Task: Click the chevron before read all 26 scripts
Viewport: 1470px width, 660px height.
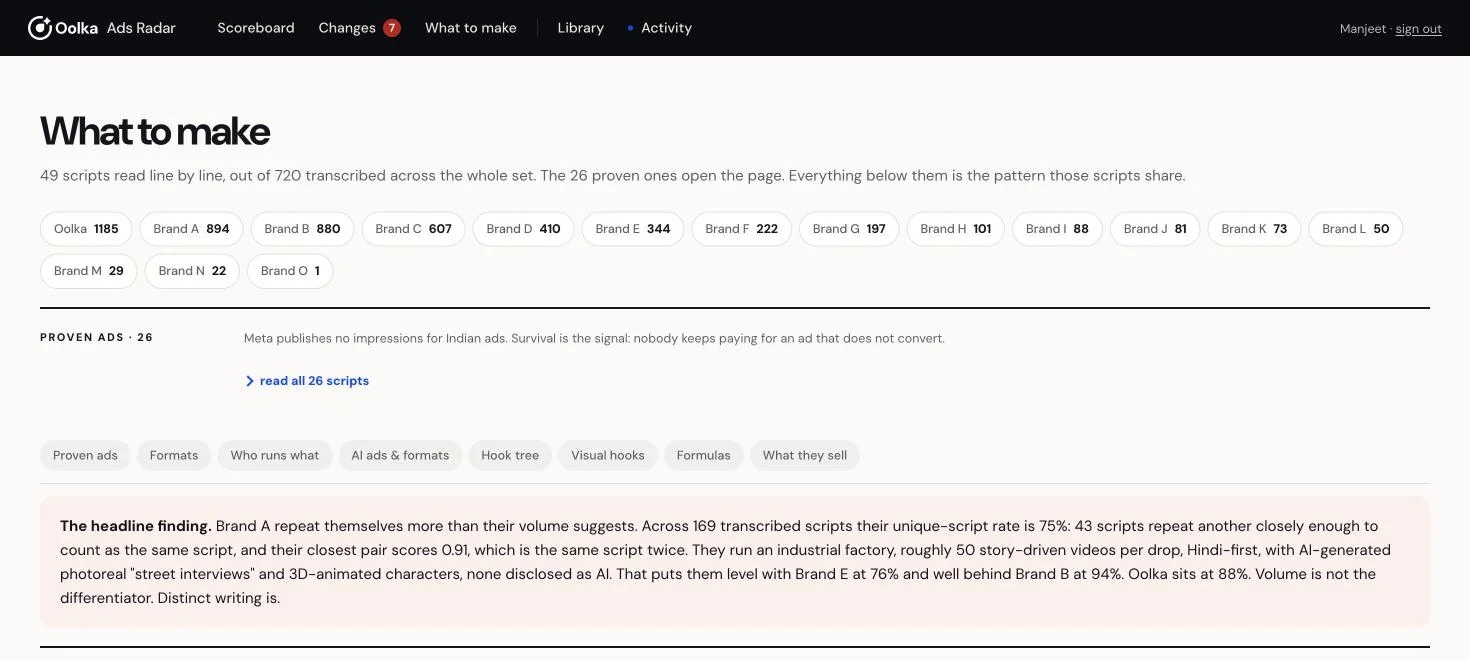Action: coord(250,381)
